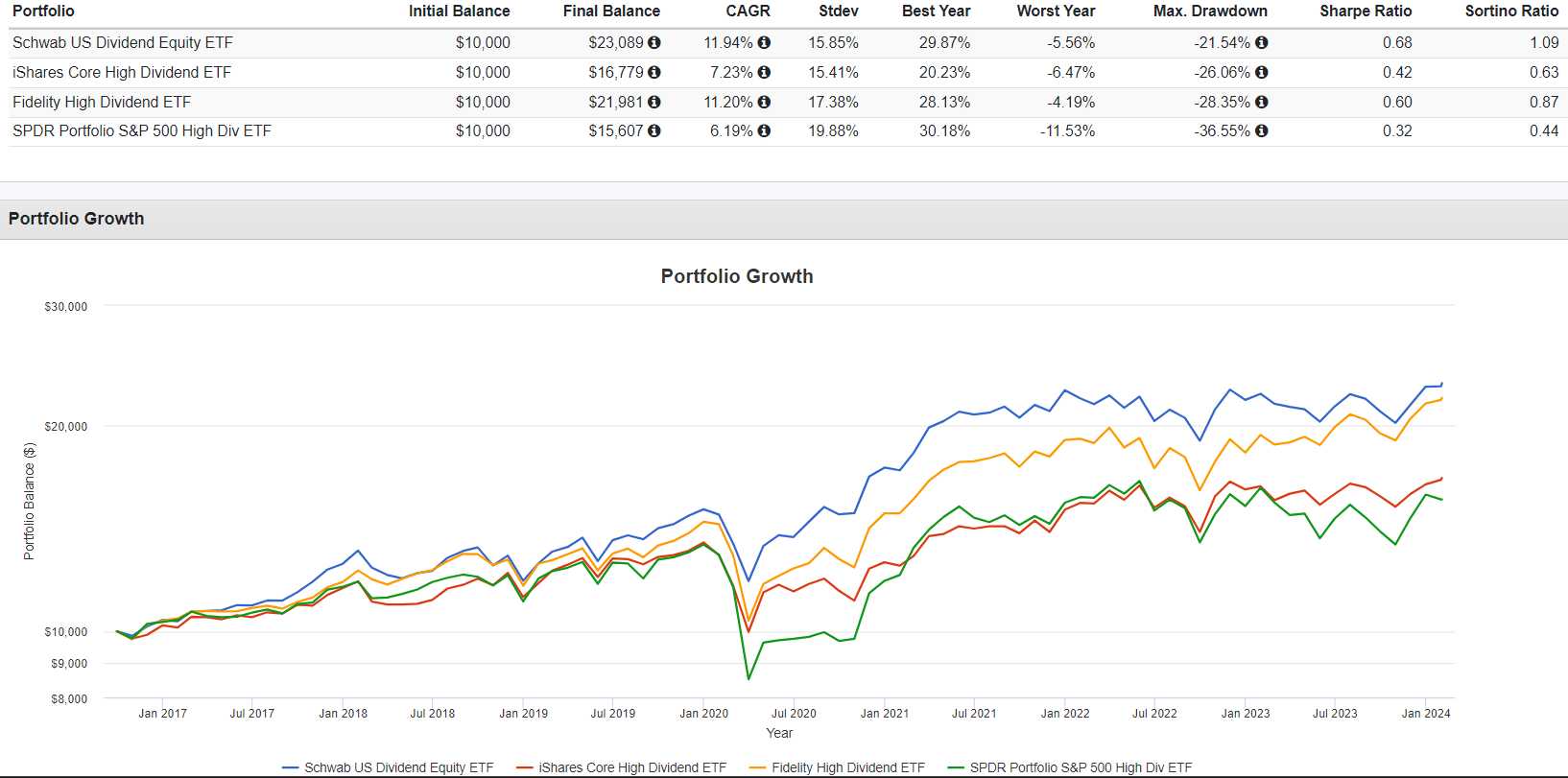Click the Portfolio Growth chart title

[737, 276]
